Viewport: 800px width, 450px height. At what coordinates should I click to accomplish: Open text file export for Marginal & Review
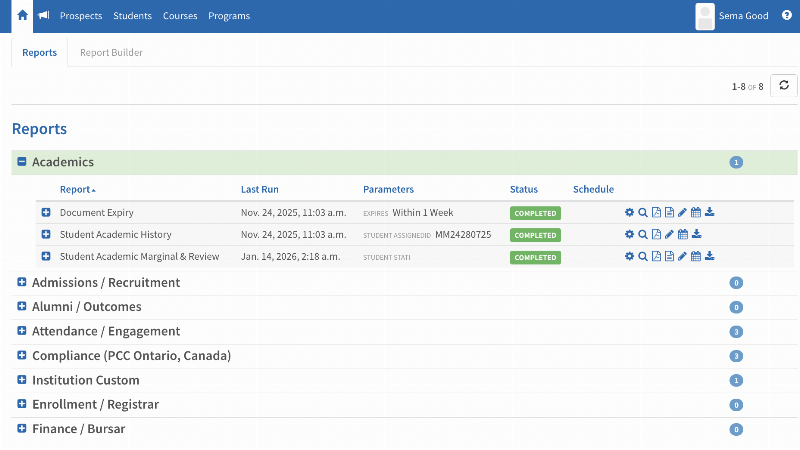click(x=669, y=257)
